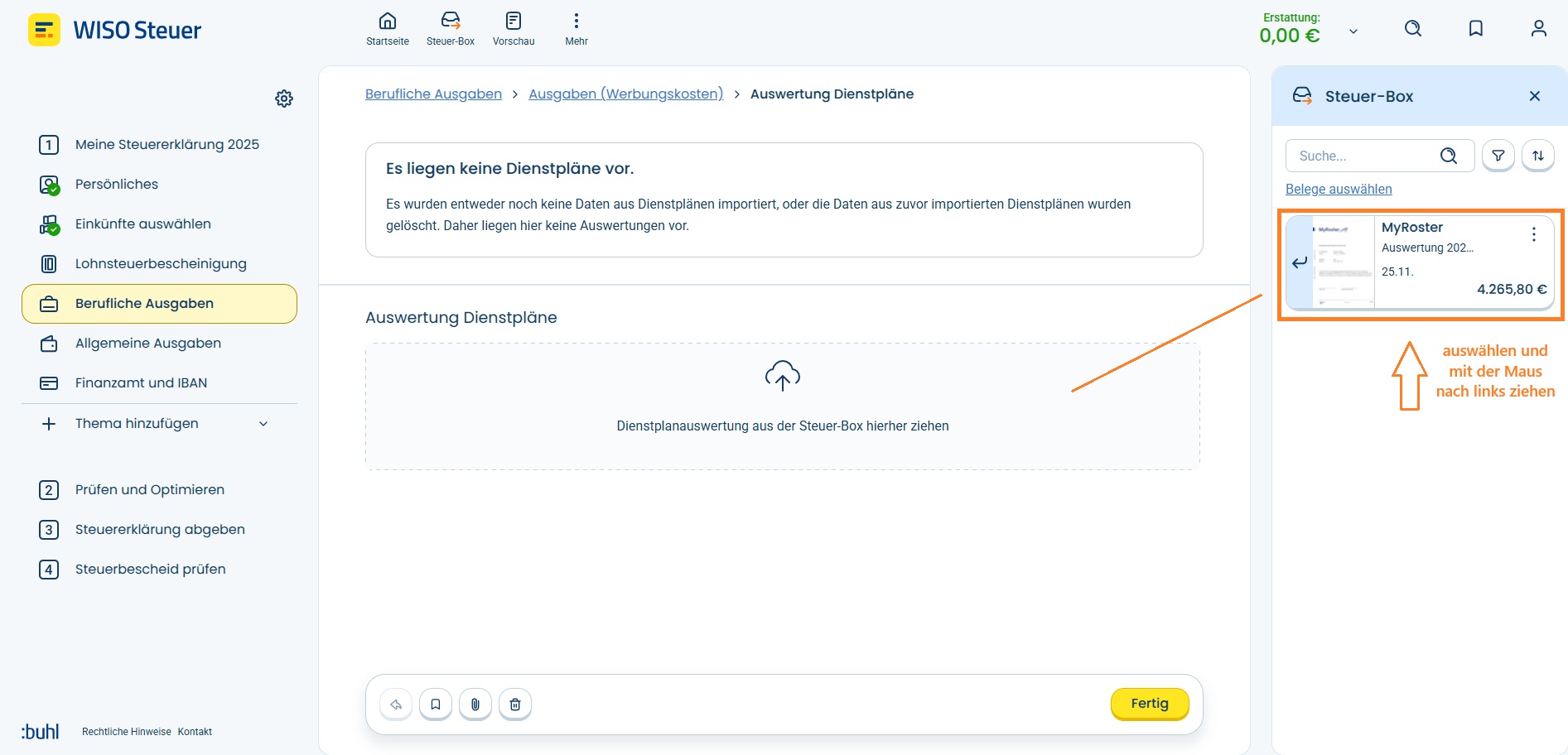The width and height of the screenshot is (1568, 755).
Task: Click magnifier in Steuer-Box search field
Action: tap(1449, 156)
